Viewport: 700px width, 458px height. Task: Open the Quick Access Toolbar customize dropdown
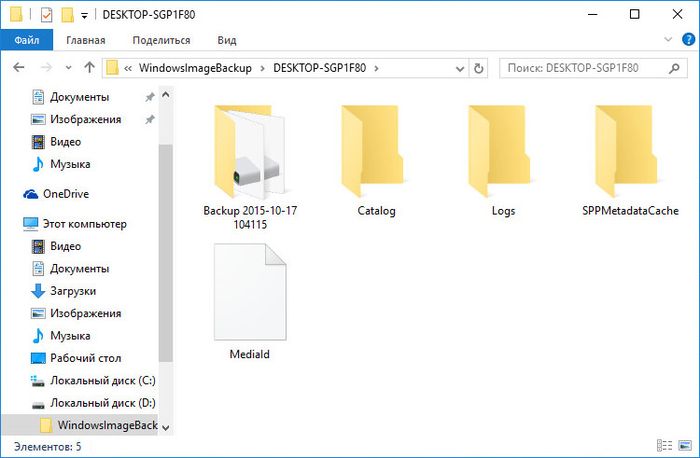click(85, 15)
